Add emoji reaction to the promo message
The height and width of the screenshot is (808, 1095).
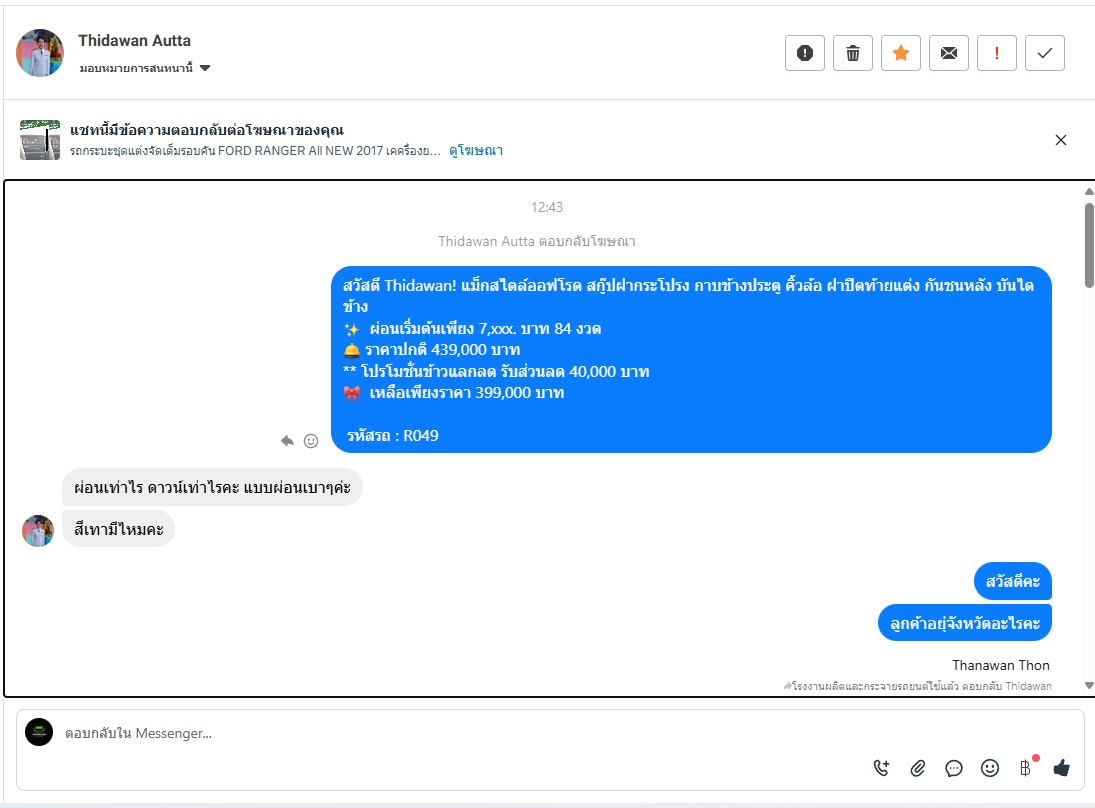click(311, 441)
